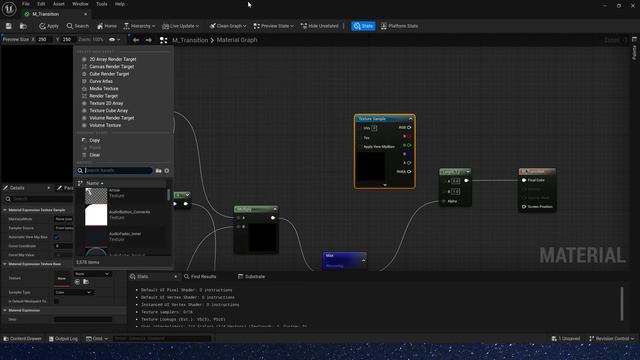
Task: Open the Texture None asset dropdown
Action: tap(92, 274)
